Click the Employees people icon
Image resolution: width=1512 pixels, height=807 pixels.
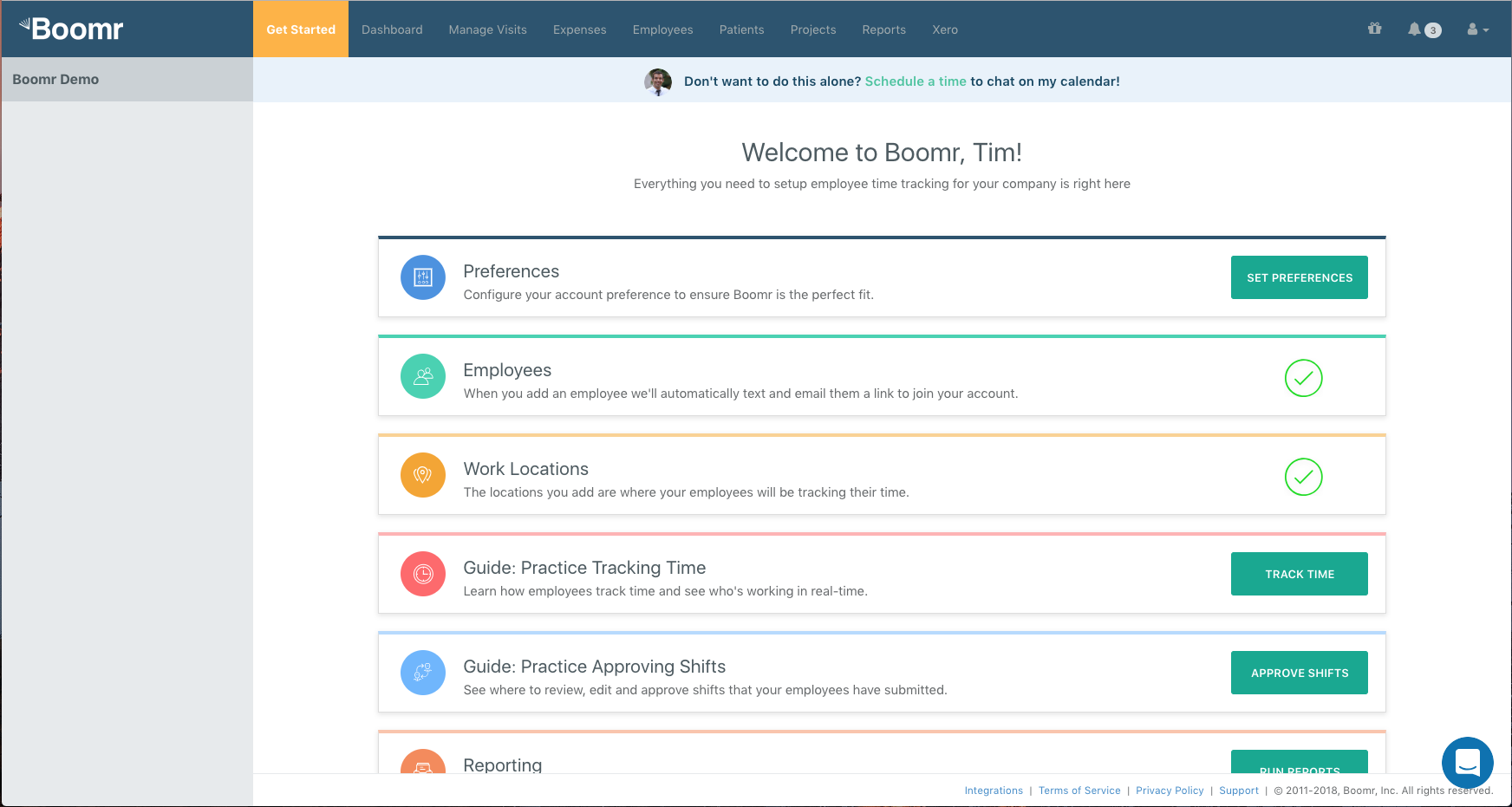pyautogui.click(x=423, y=376)
